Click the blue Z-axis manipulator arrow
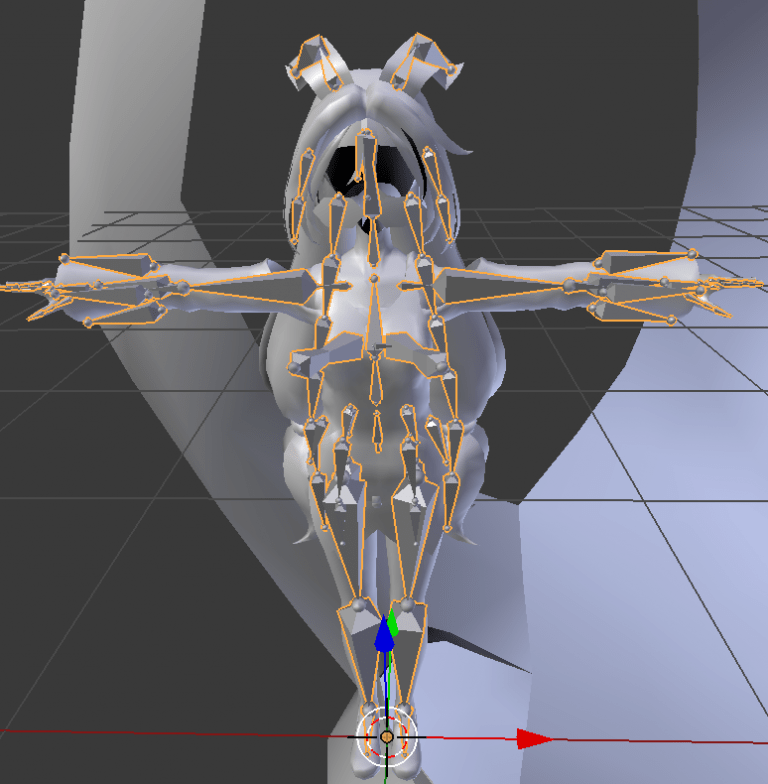Screen dimensions: 768x784 (384, 634)
